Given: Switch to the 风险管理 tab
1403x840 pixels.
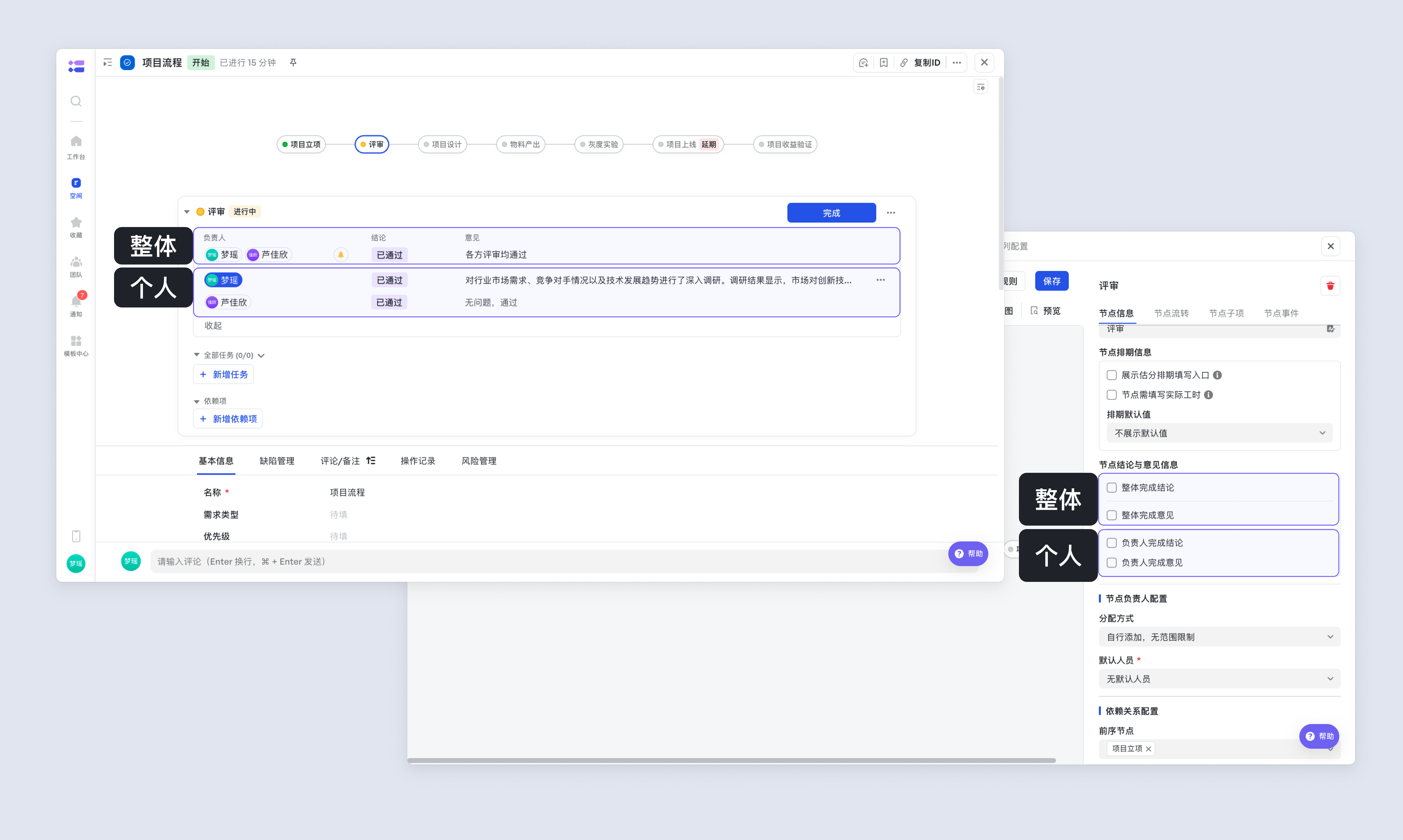Looking at the screenshot, I should [x=479, y=461].
